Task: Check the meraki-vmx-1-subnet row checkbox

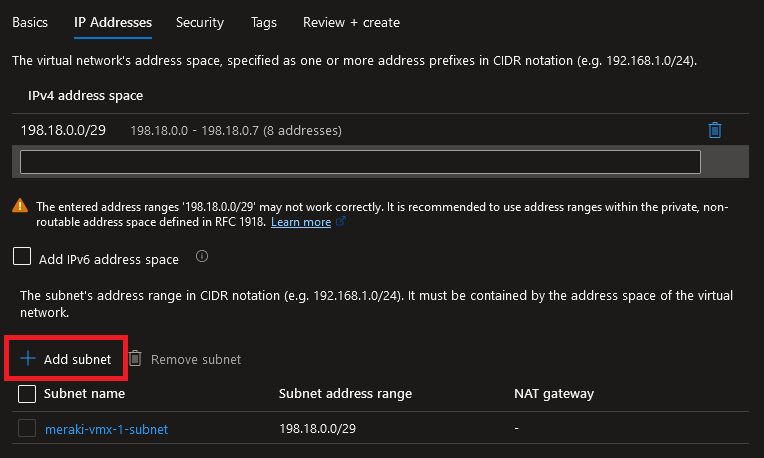Action: [28, 429]
